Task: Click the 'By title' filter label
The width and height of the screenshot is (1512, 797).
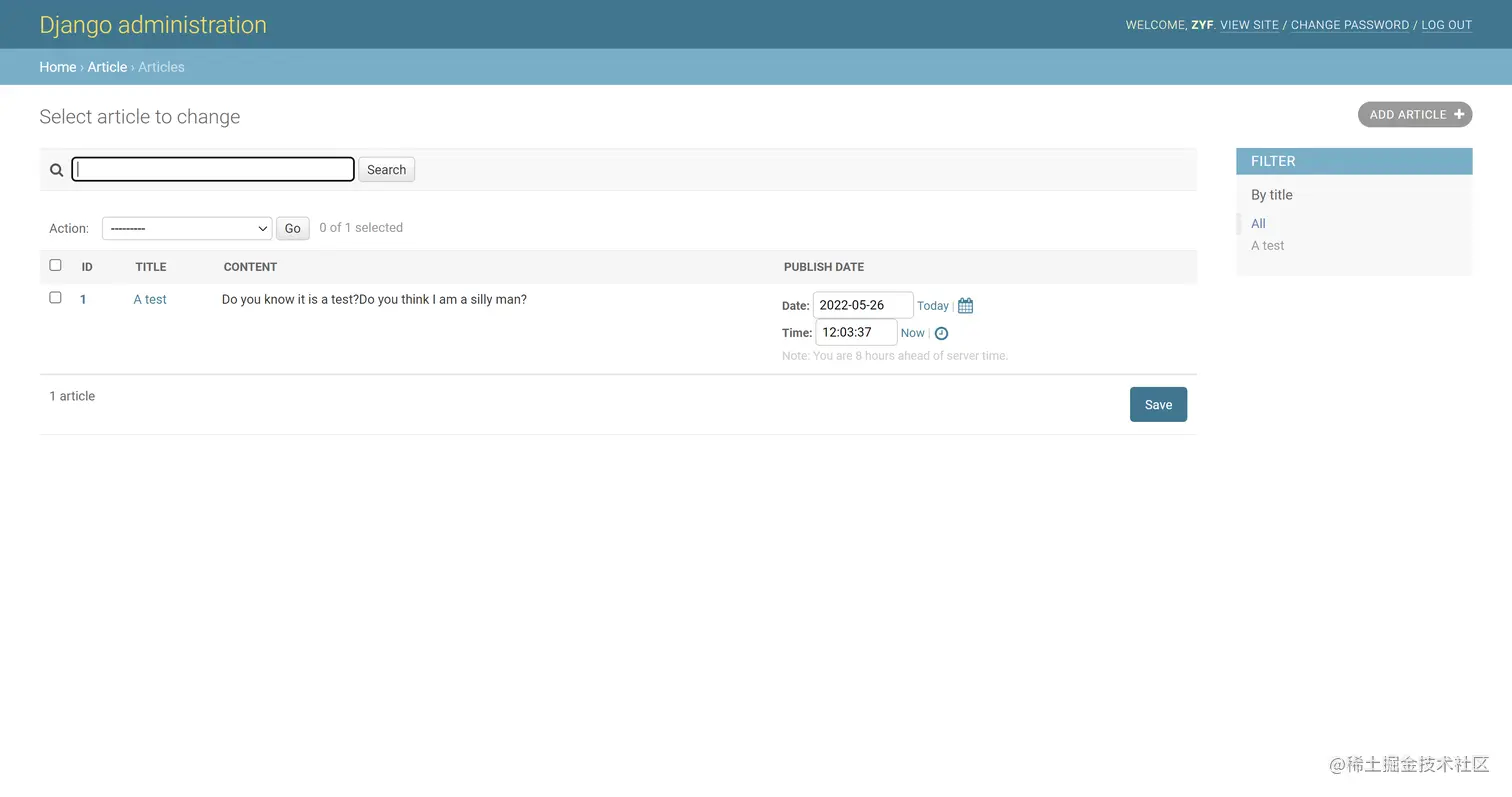Action: [1271, 195]
